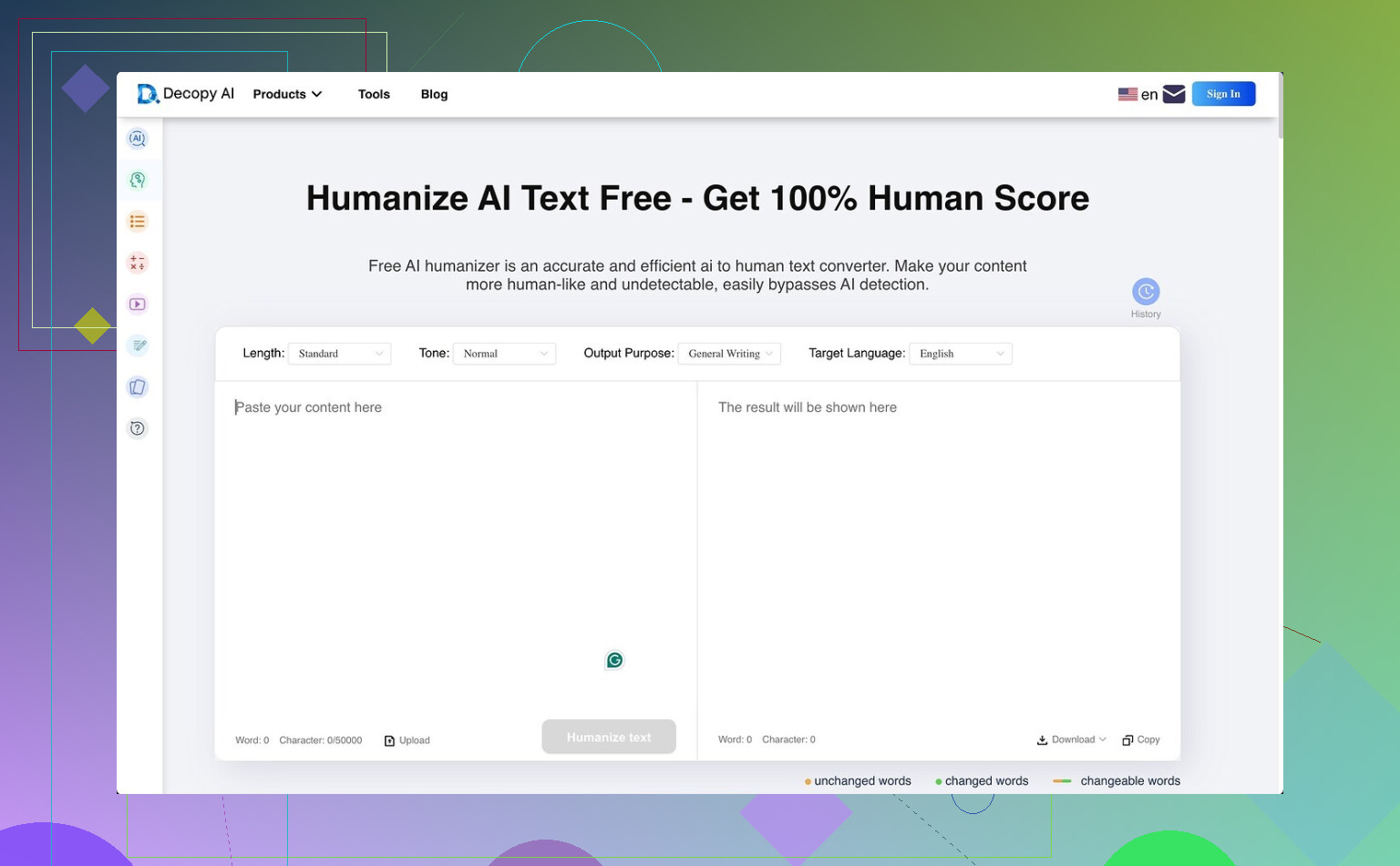
Task: Open the AI detector sidebar icon
Action: (x=138, y=139)
